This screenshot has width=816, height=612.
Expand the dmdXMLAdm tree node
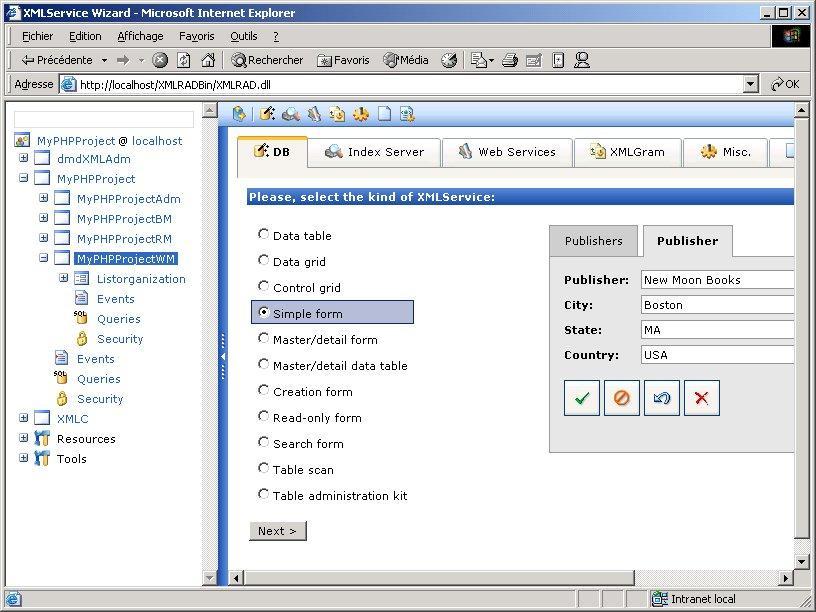23,158
